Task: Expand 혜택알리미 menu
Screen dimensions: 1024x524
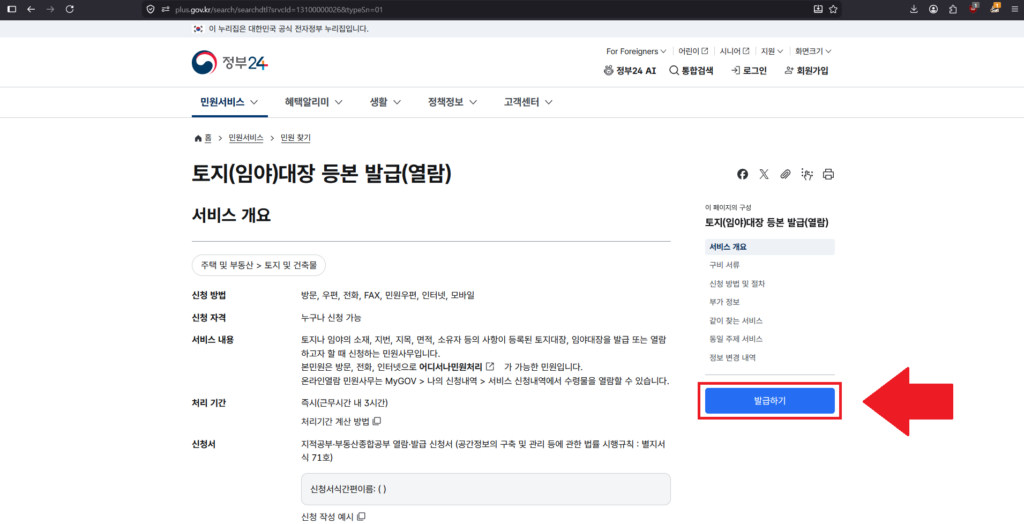Action: pos(314,102)
